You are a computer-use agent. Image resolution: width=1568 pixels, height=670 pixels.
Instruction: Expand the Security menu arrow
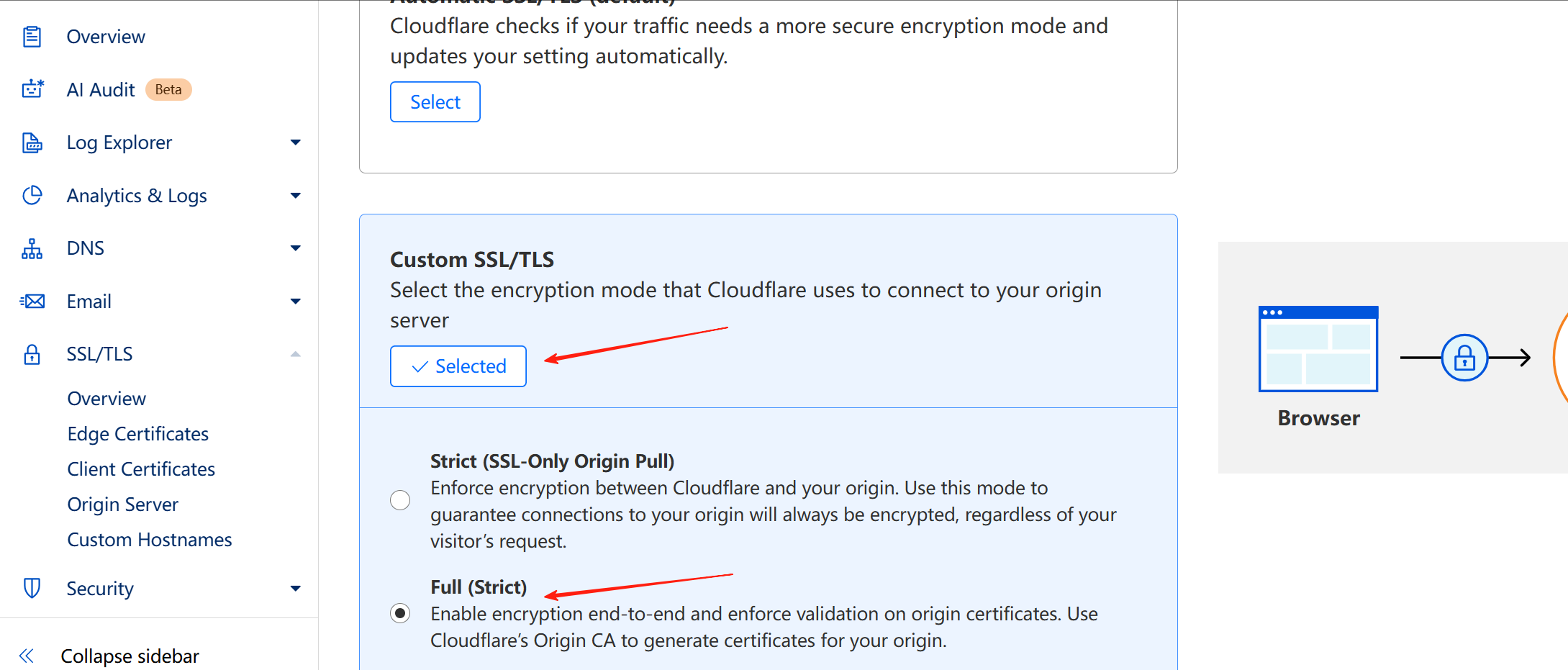click(295, 588)
